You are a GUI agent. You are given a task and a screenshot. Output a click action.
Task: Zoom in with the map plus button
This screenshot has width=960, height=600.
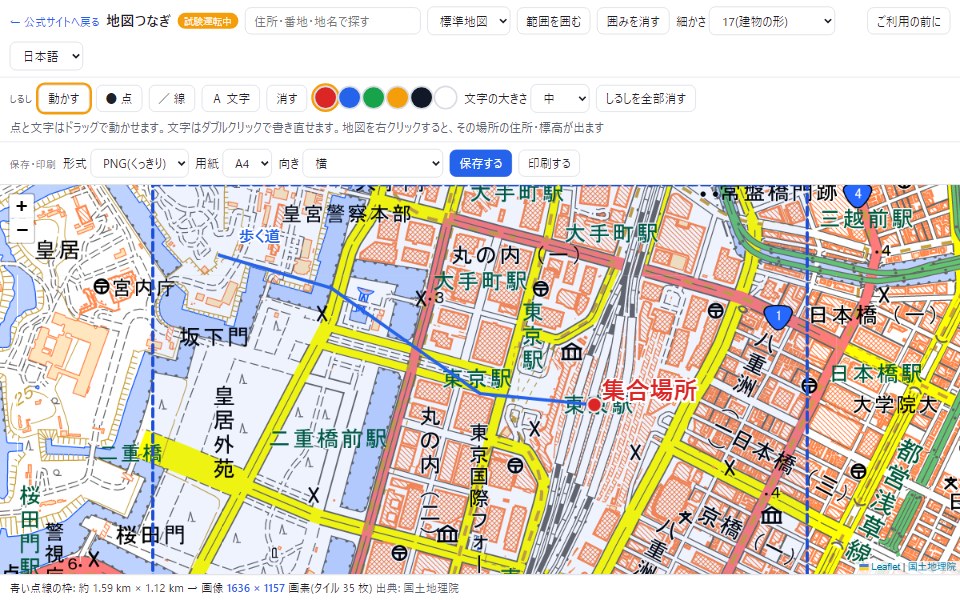[x=22, y=206]
